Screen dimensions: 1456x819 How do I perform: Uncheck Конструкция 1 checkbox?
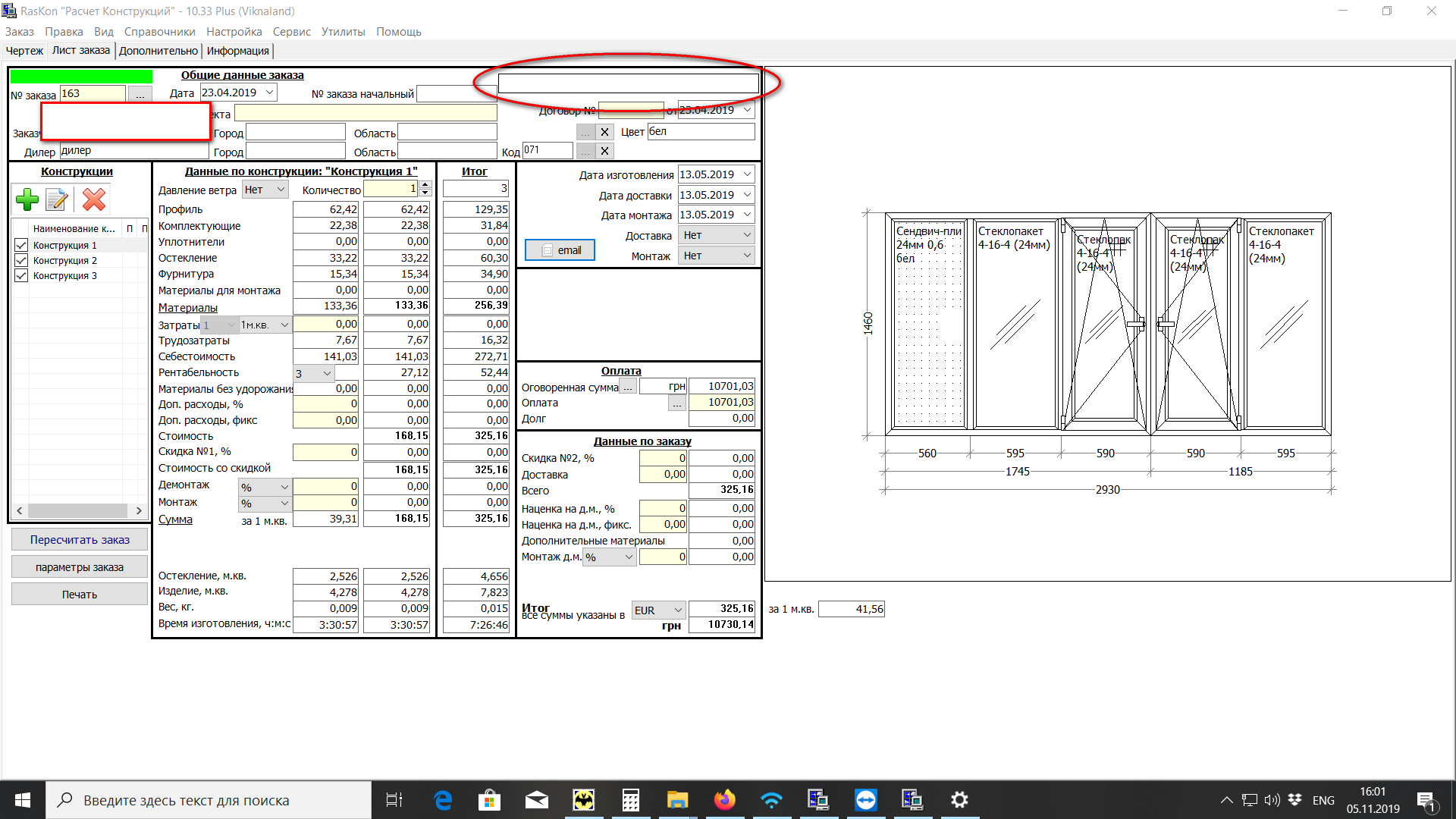pyautogui.click(x=21, y=245)
